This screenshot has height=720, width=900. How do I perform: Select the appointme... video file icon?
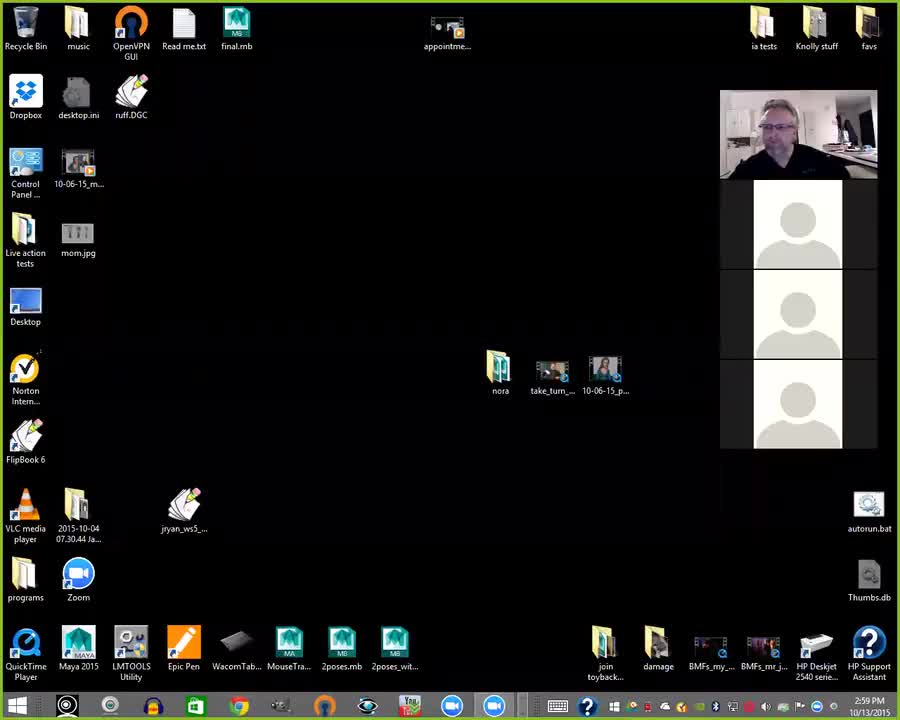tap(447, 33)
